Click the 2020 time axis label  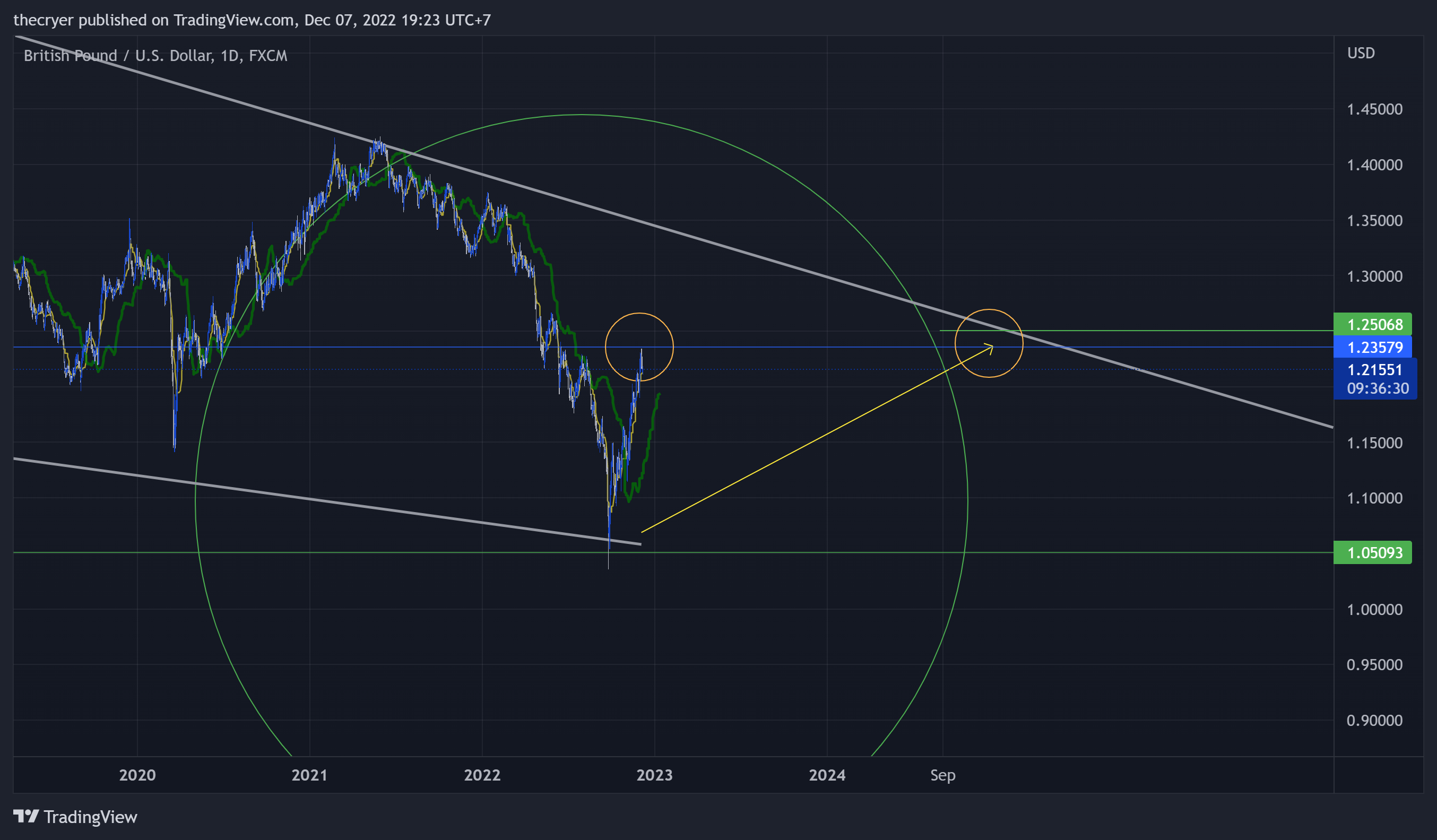(x=137, y=775)
